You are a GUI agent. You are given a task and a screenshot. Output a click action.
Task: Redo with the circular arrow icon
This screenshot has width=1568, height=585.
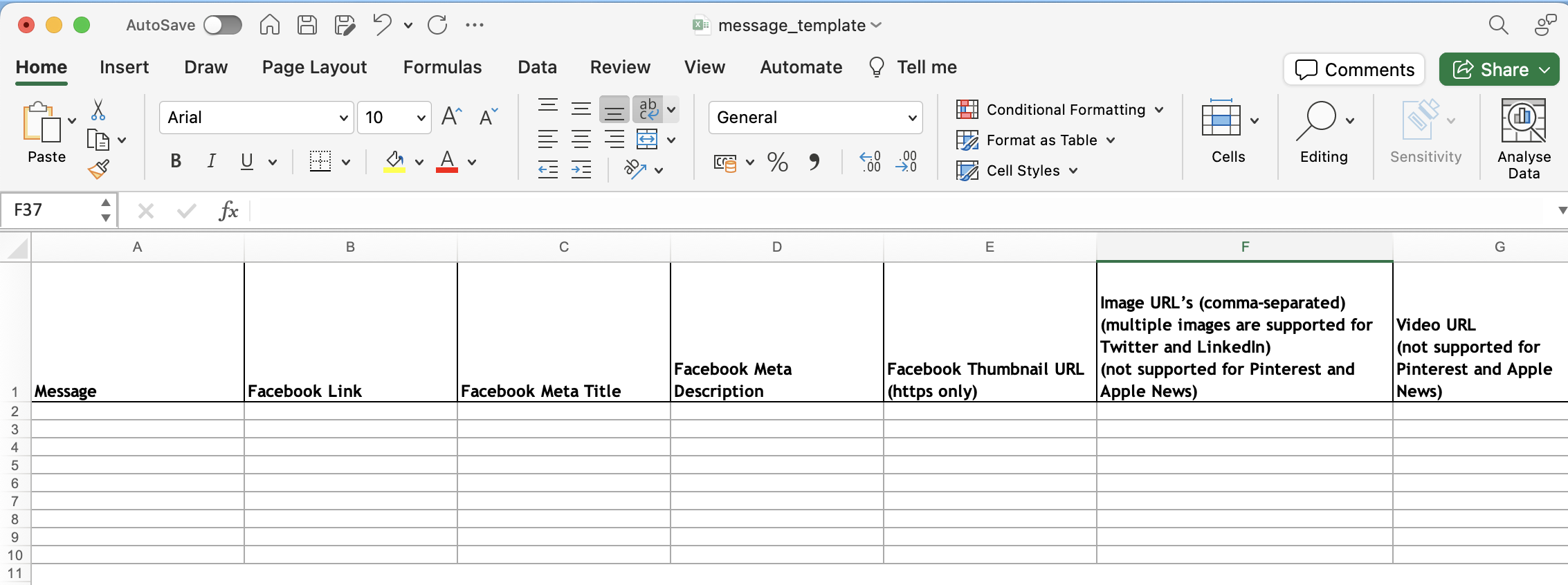point(437,26)
